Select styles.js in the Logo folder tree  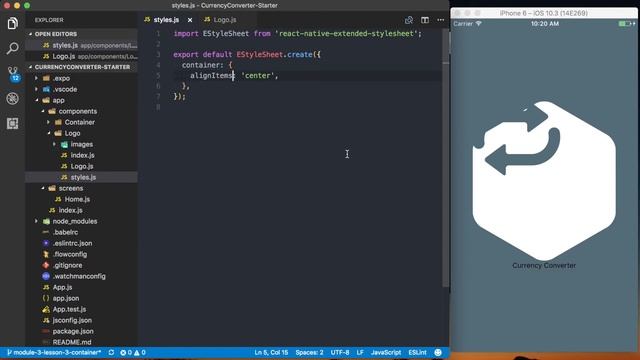pos(82,177)
